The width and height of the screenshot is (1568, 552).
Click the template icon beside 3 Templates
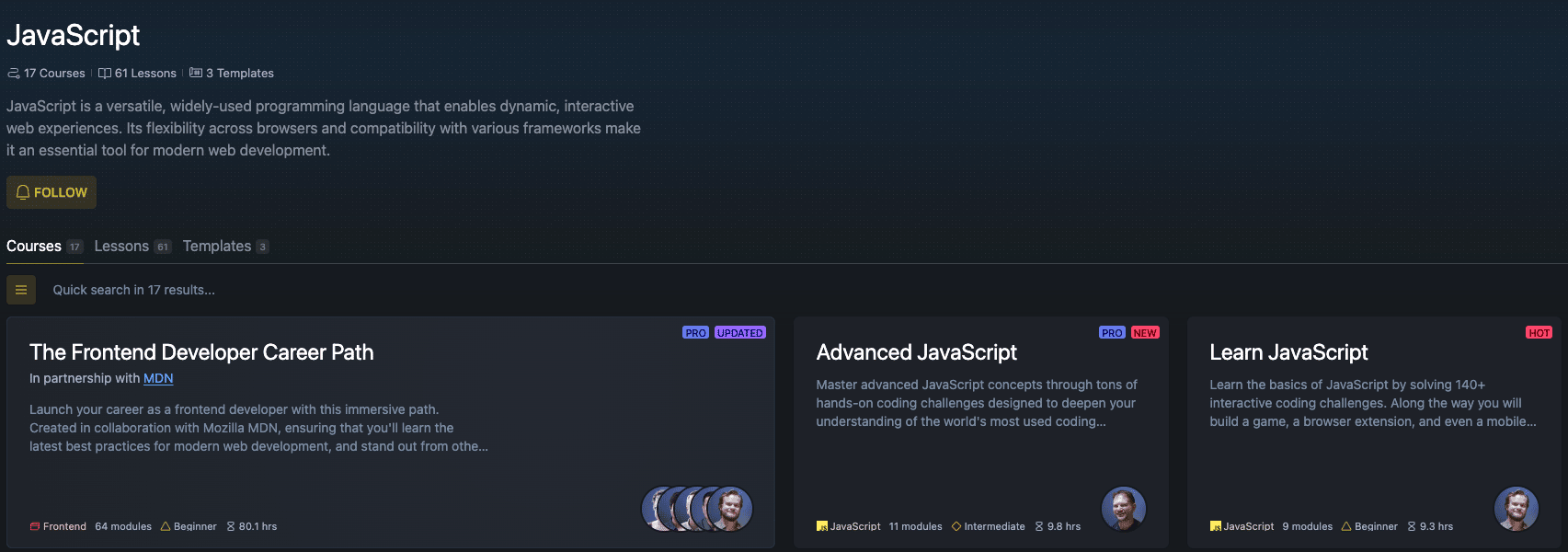[x=196, y=73]
